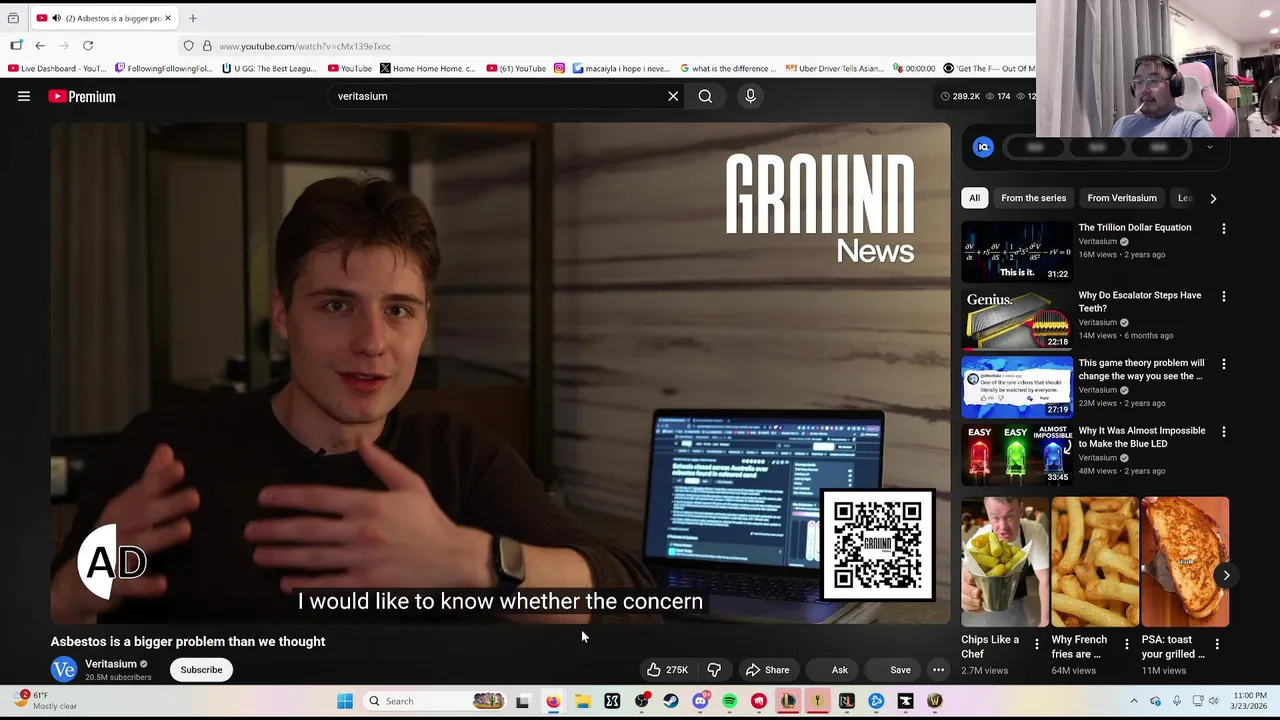Open the tab list button

point(13,18)
